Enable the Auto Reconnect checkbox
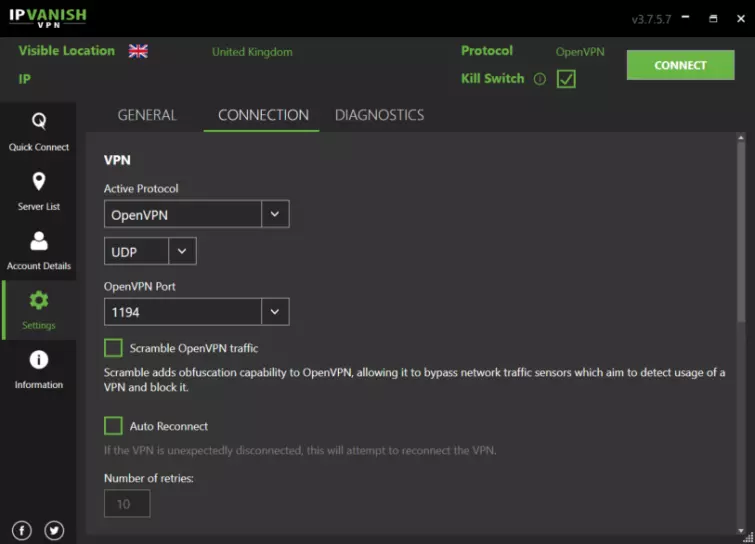 (113, 426)
